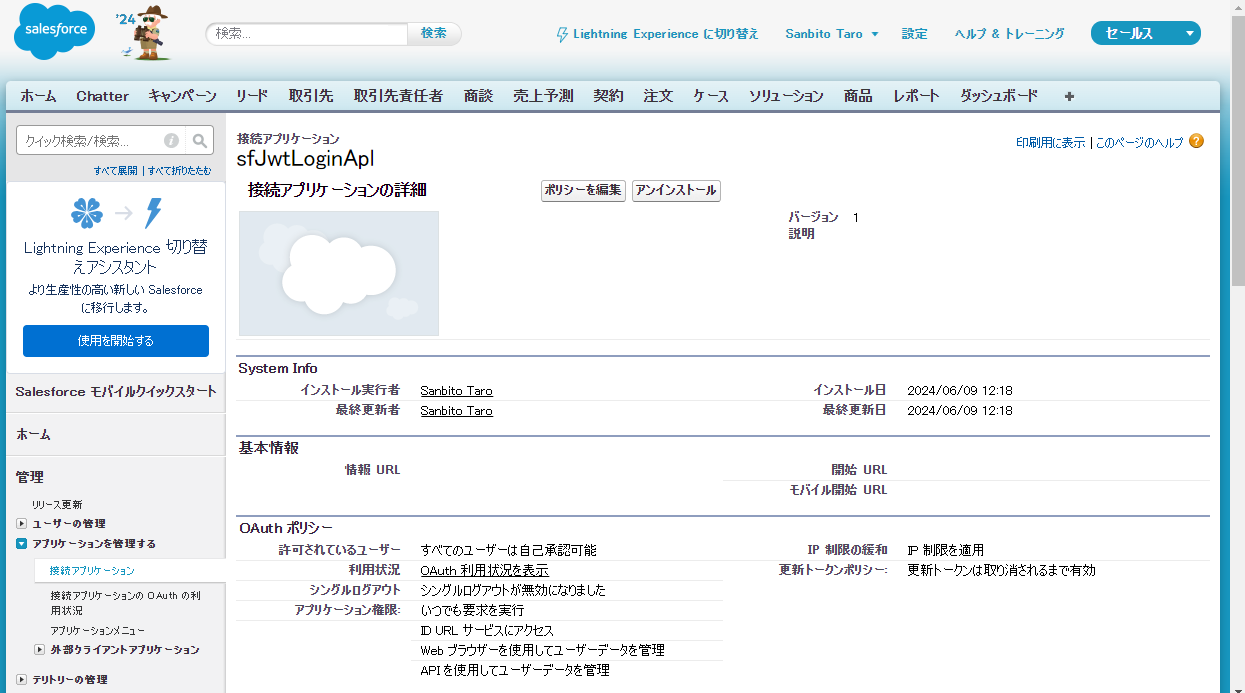
Task: Click the Salesforce cloud logo
Action: (55, 33)
